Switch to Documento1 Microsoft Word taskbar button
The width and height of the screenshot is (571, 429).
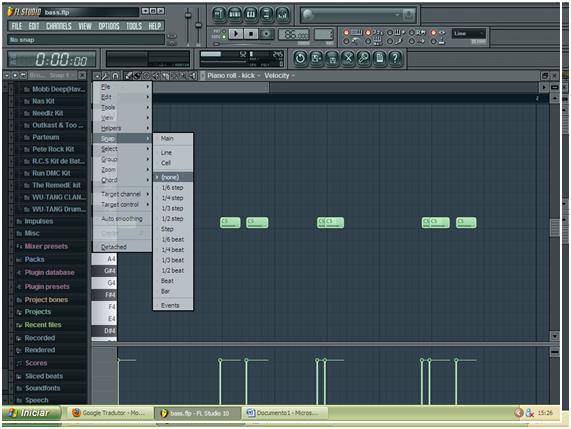[285, 413]
